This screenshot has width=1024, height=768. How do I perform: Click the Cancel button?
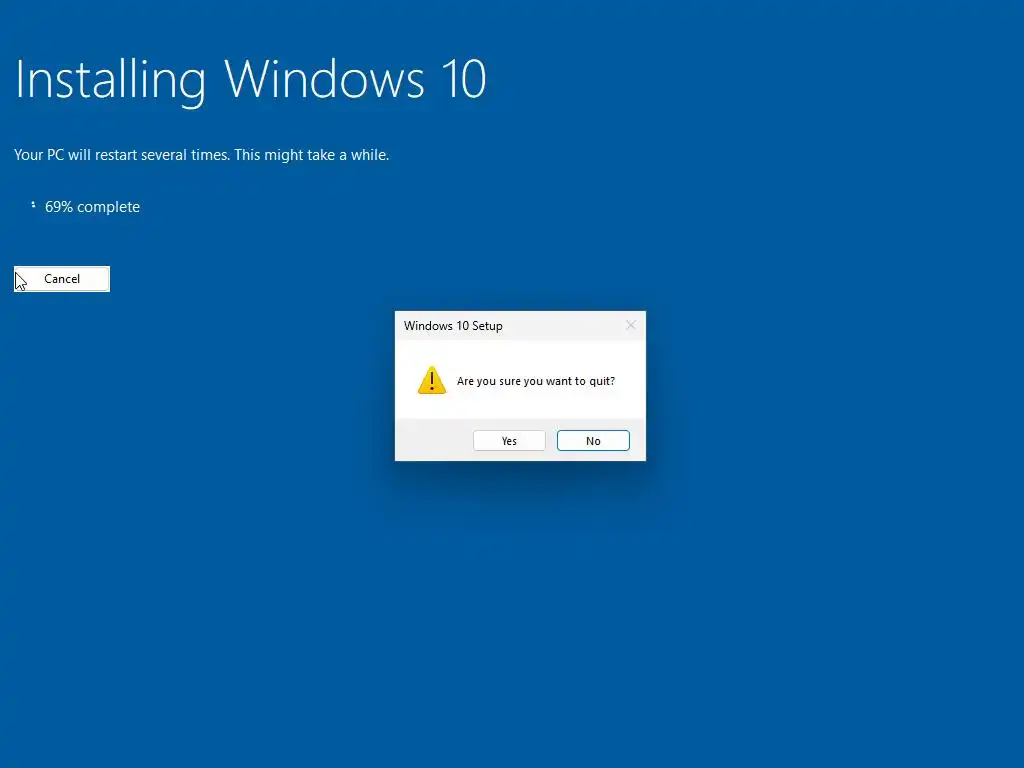62,279
